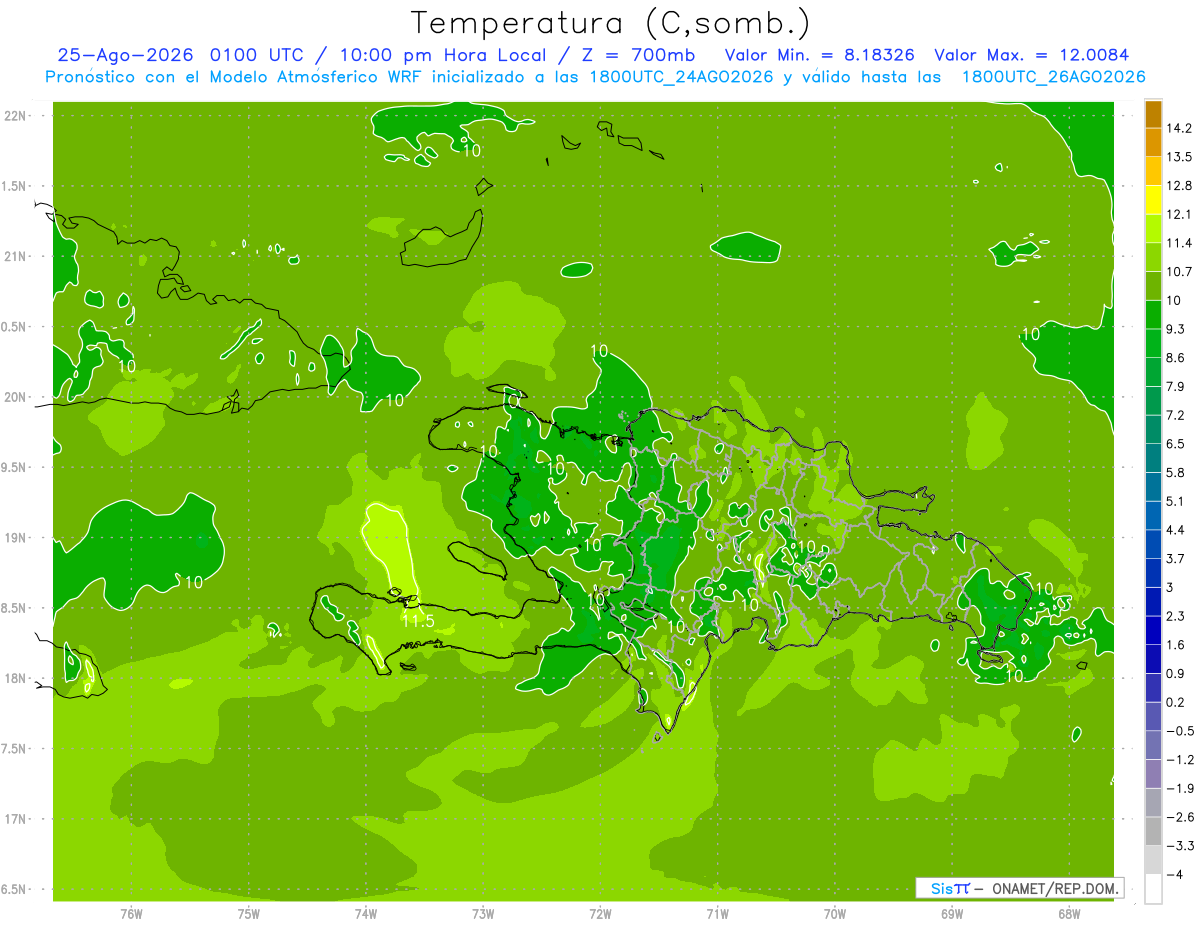Click 'Valor Max. = 12.0084' text
Viewport: 1200px width, 927px height.
[x=1031, y=55]
